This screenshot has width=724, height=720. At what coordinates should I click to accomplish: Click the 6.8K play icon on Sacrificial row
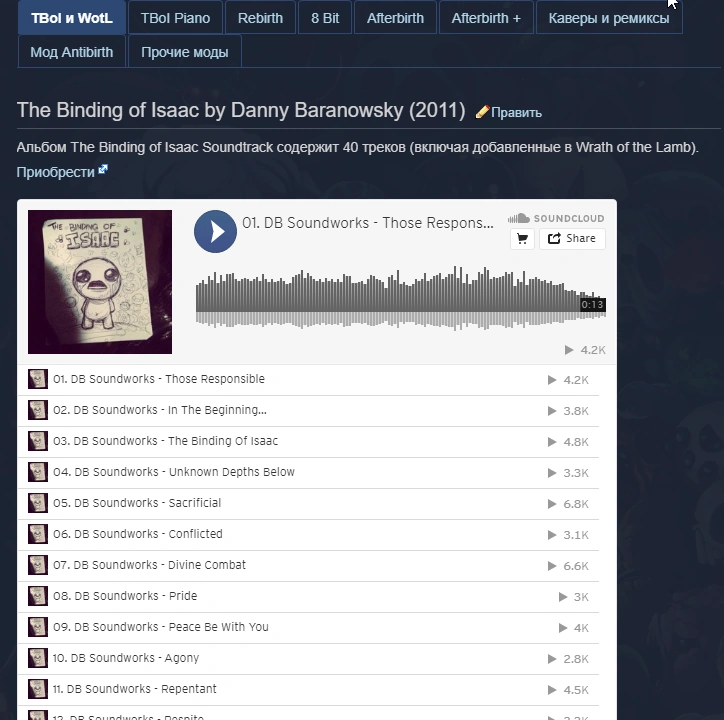click(x=552, y=504)
